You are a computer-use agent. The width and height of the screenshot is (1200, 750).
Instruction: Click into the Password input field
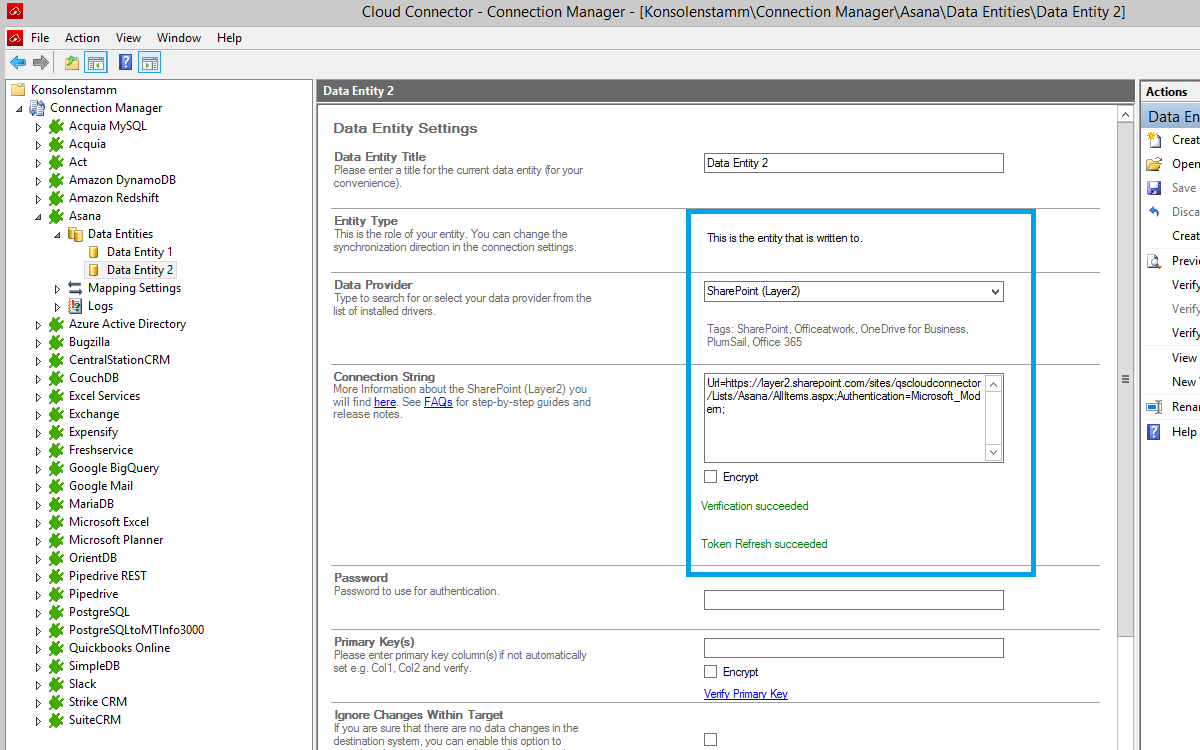point(853,600)
